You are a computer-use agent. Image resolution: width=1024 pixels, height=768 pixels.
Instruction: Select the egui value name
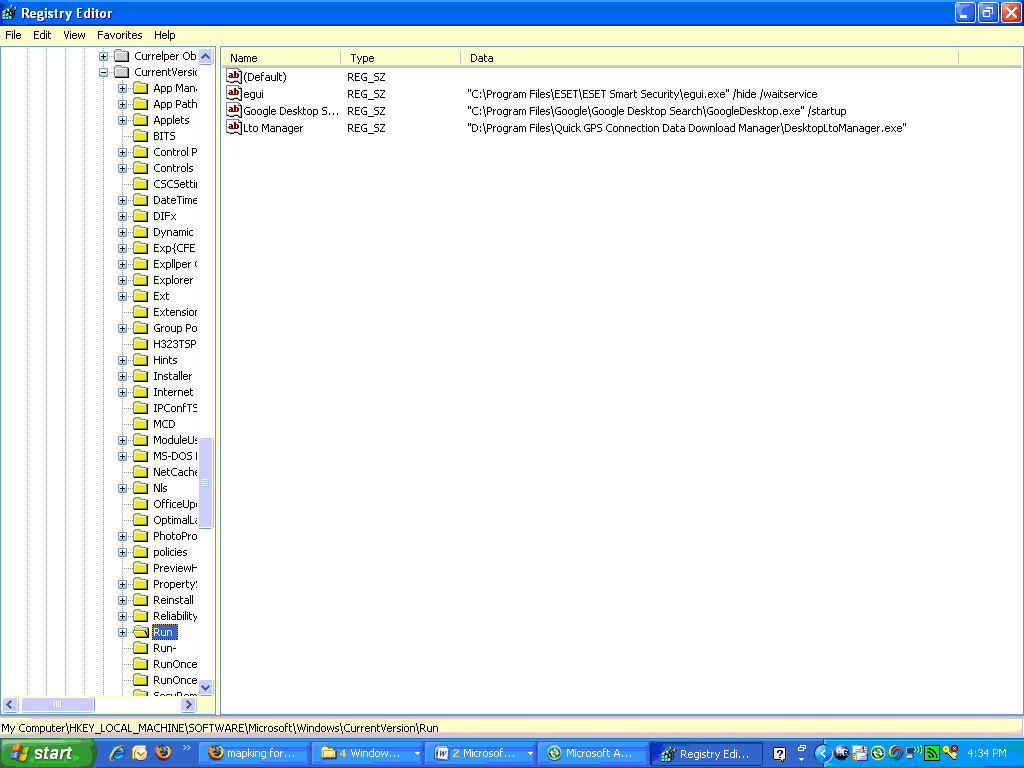[253, 94]
